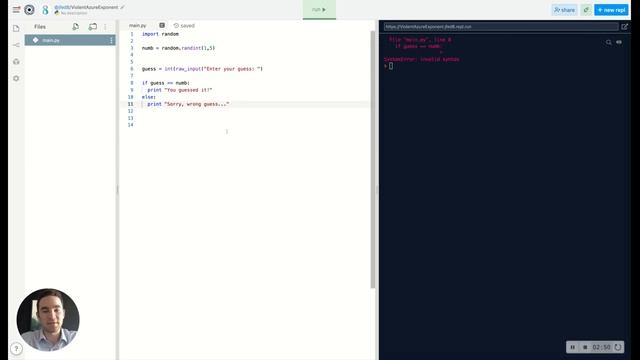Open main.py row three-dot menu
This screenshot has width=640, height=360.
111,40
